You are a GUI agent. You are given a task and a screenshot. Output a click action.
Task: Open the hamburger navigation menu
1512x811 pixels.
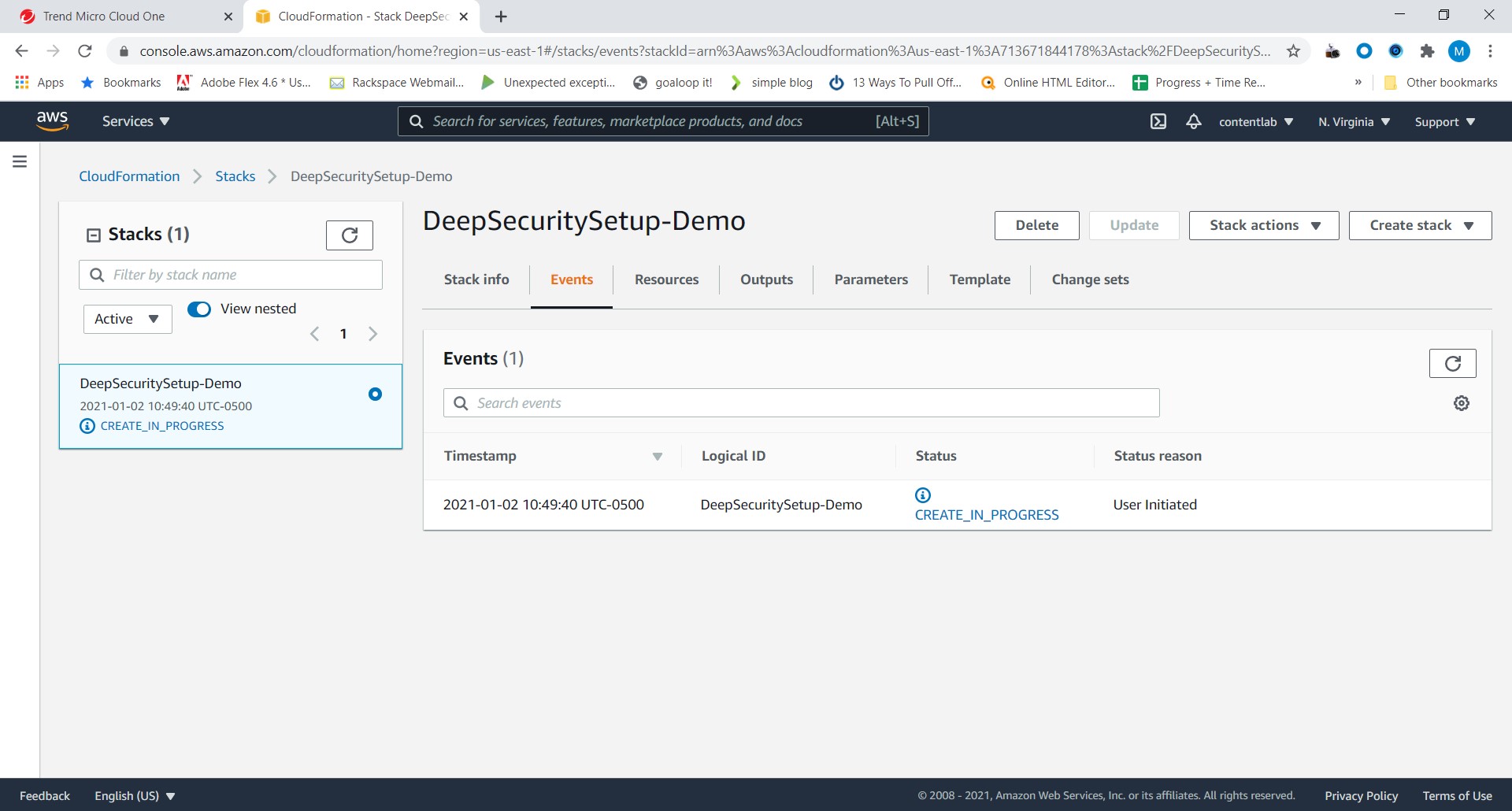20,161
